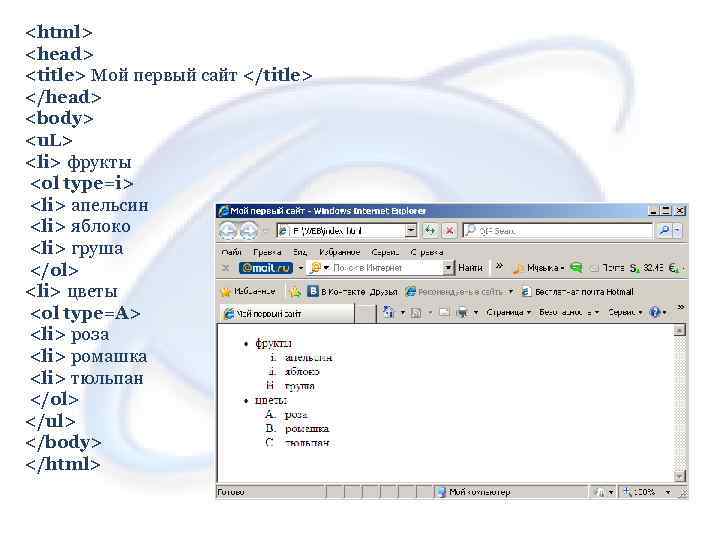
Task: Select the Мой первый сайт tab
Action: coord(287,314)
